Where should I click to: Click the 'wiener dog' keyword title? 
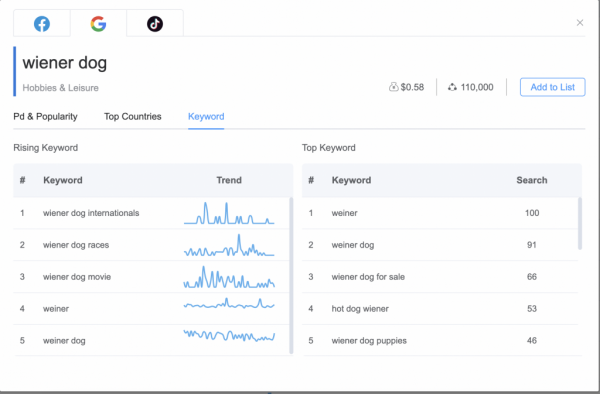point(65,63)
